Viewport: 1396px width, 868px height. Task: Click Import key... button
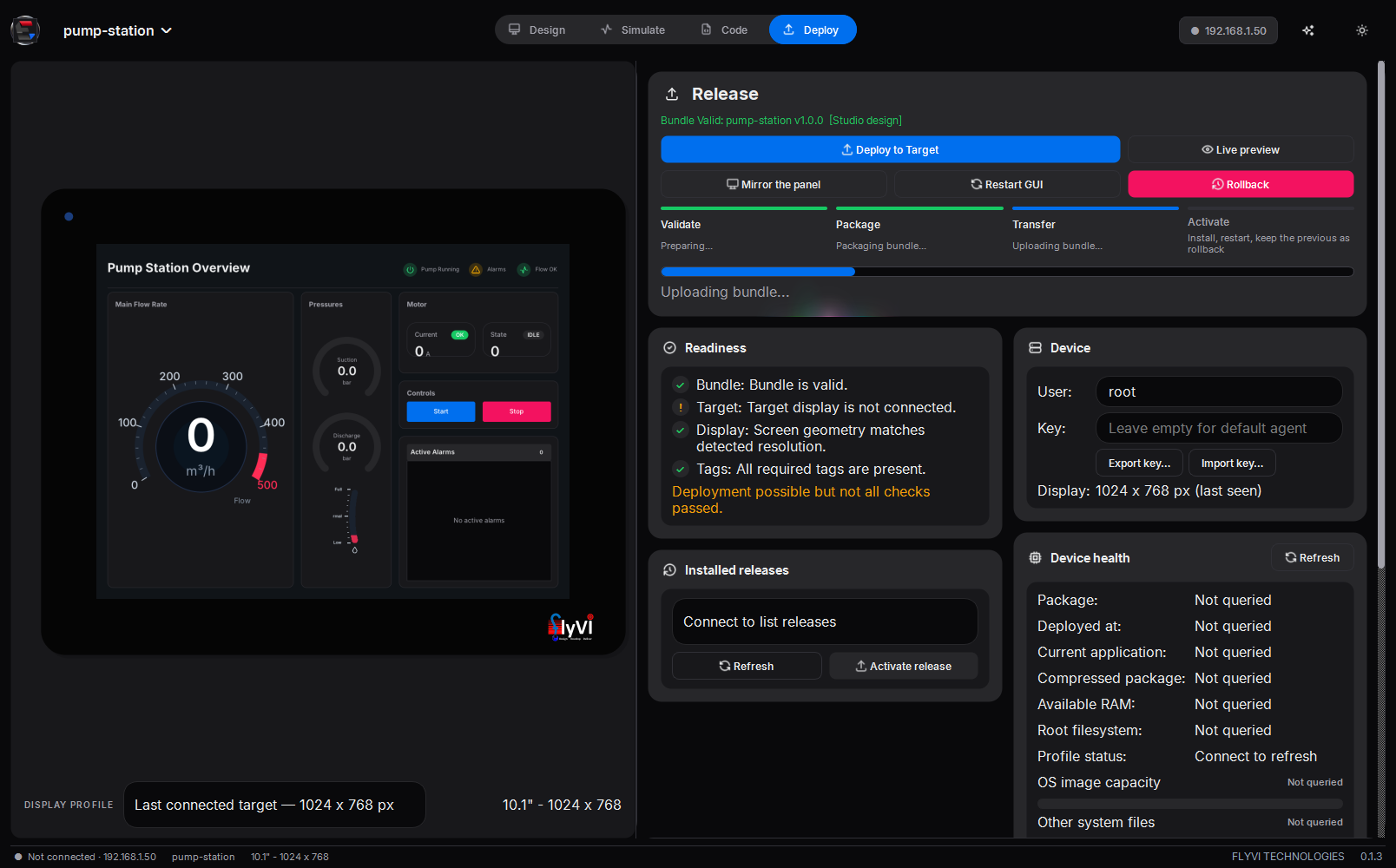pyautogui.click(x=1232, y=463)
